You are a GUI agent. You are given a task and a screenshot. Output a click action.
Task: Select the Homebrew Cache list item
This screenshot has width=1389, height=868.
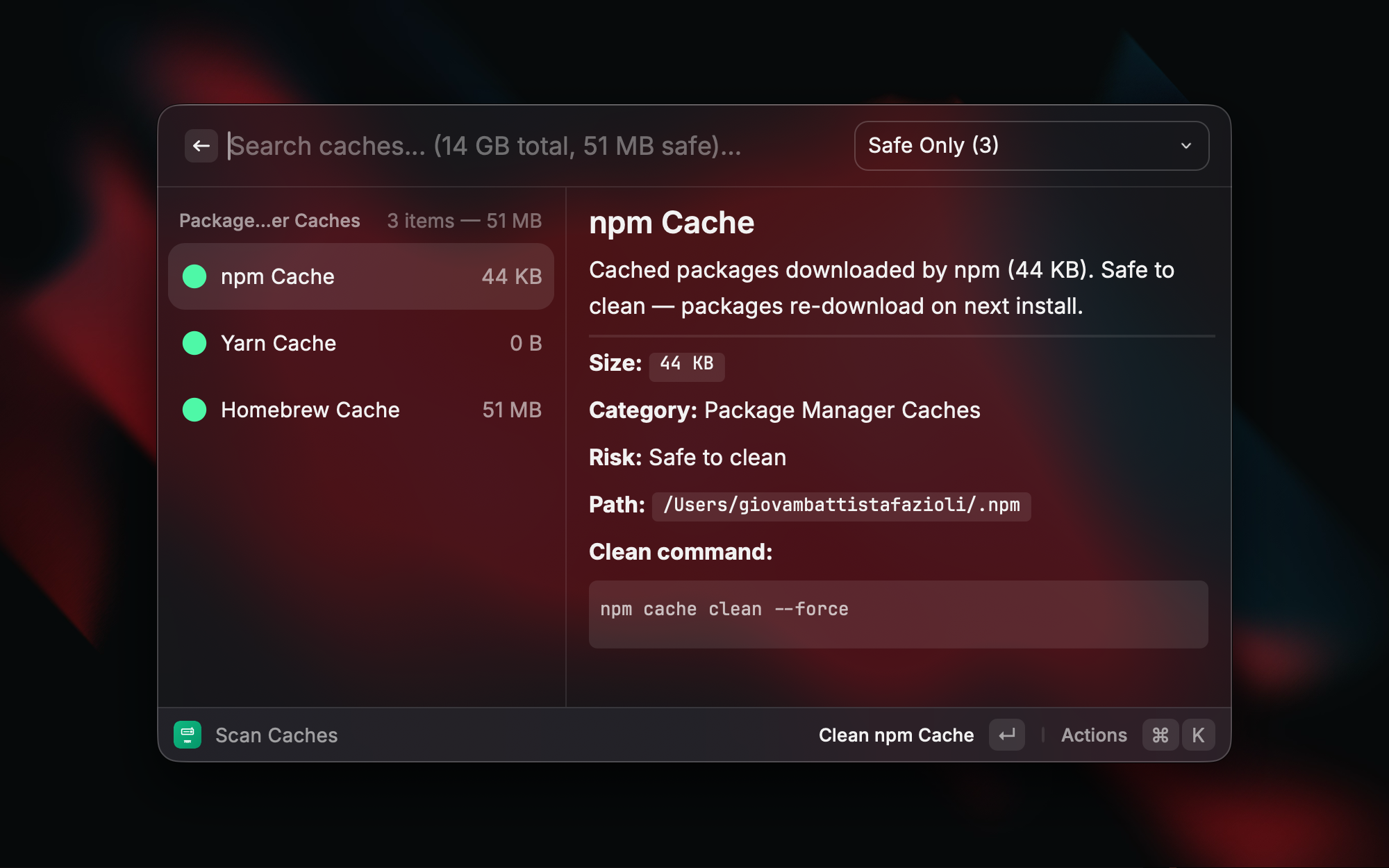pyautogui.click(x=361, y=410)
